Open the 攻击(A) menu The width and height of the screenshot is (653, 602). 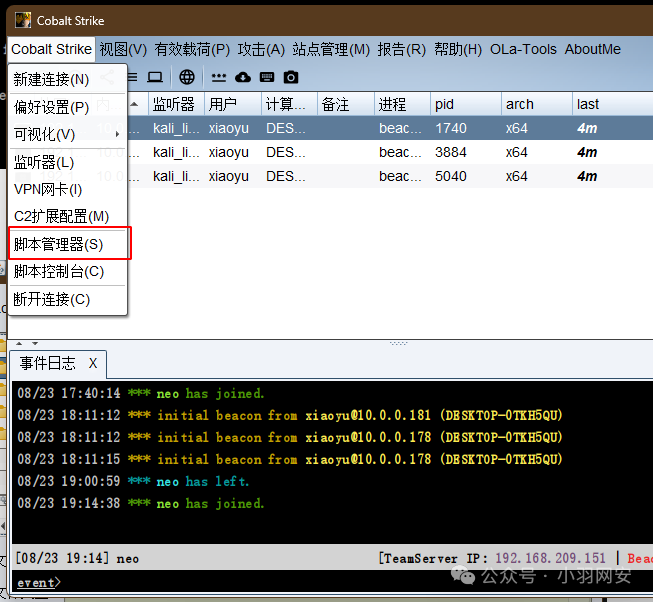coord(261,50)
